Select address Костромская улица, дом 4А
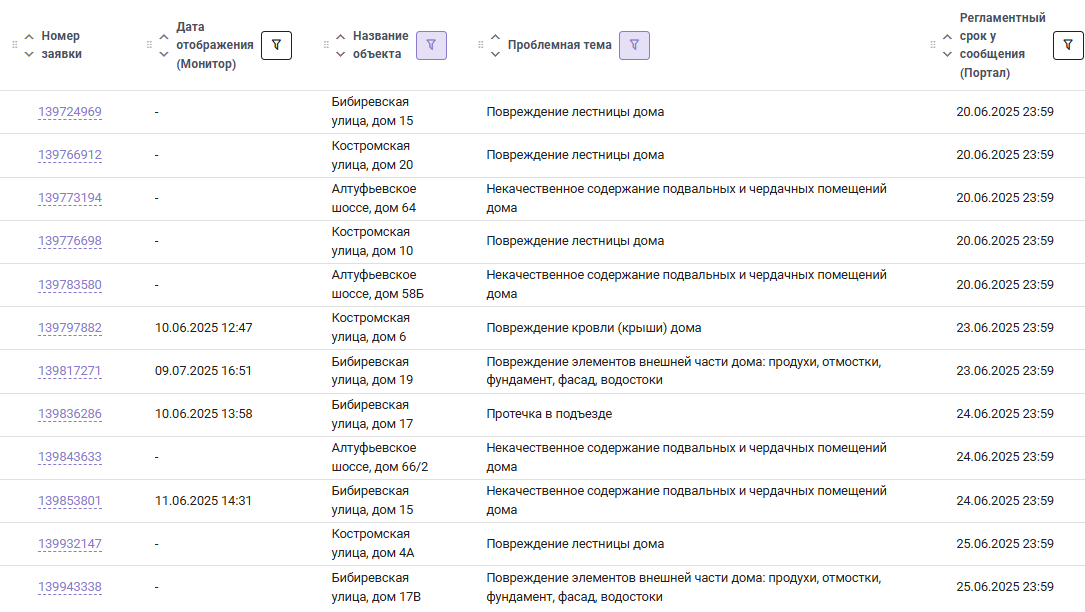Screen dimensions: 1085x612 (373, 543)
